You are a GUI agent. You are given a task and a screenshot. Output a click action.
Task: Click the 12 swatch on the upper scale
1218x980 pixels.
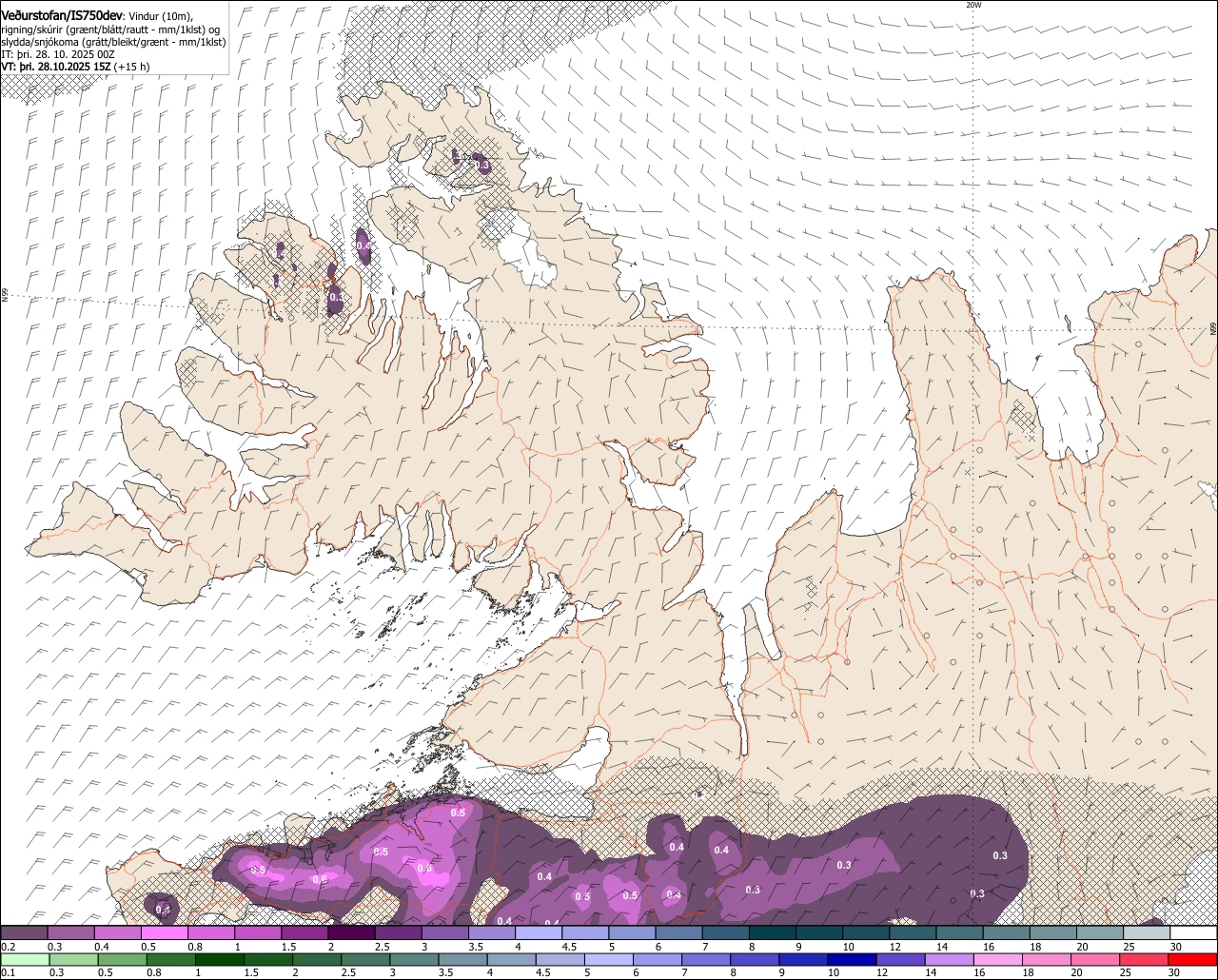coord(913,932)
